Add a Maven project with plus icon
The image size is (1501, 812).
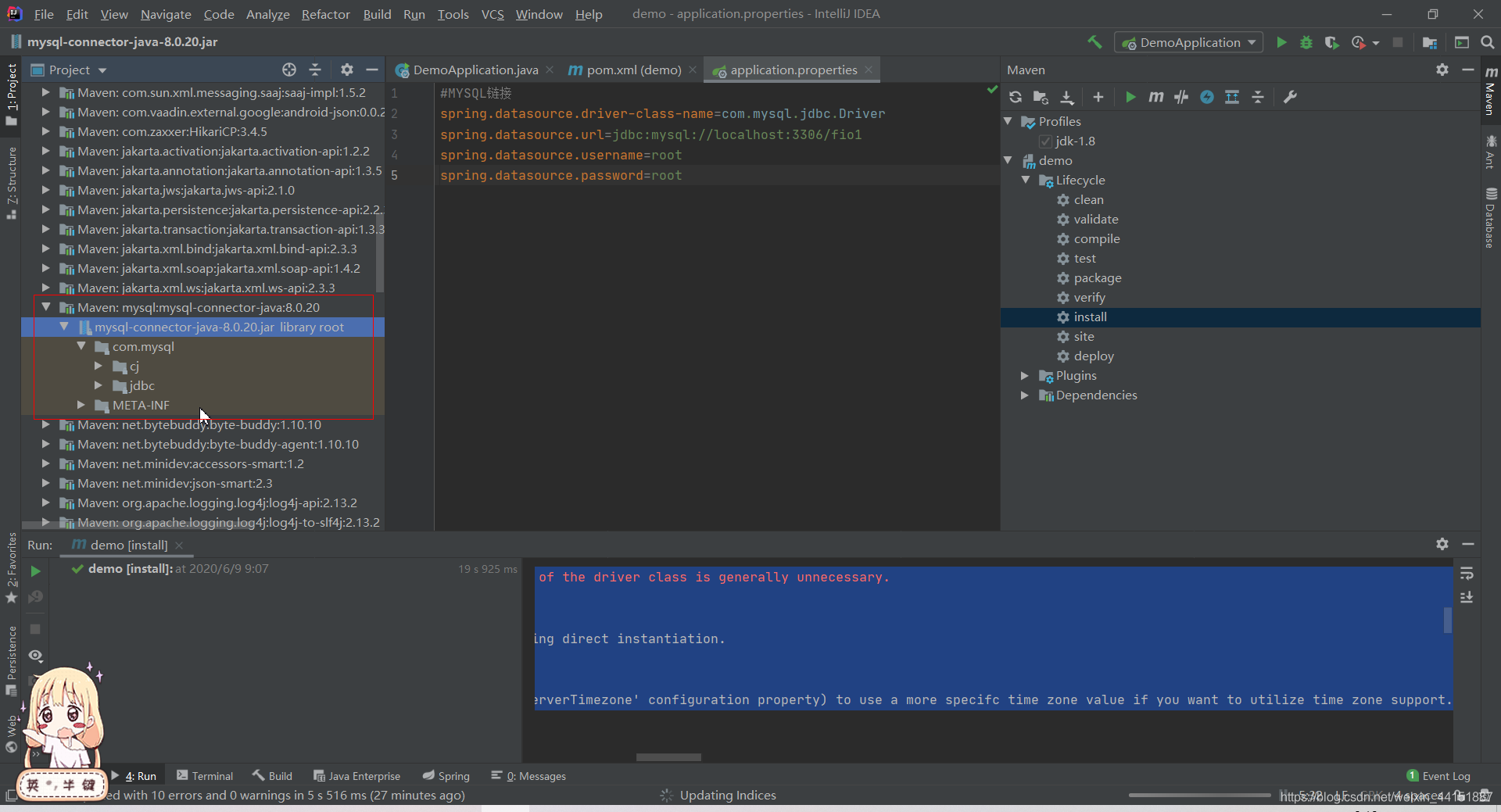coord(1098,97)
